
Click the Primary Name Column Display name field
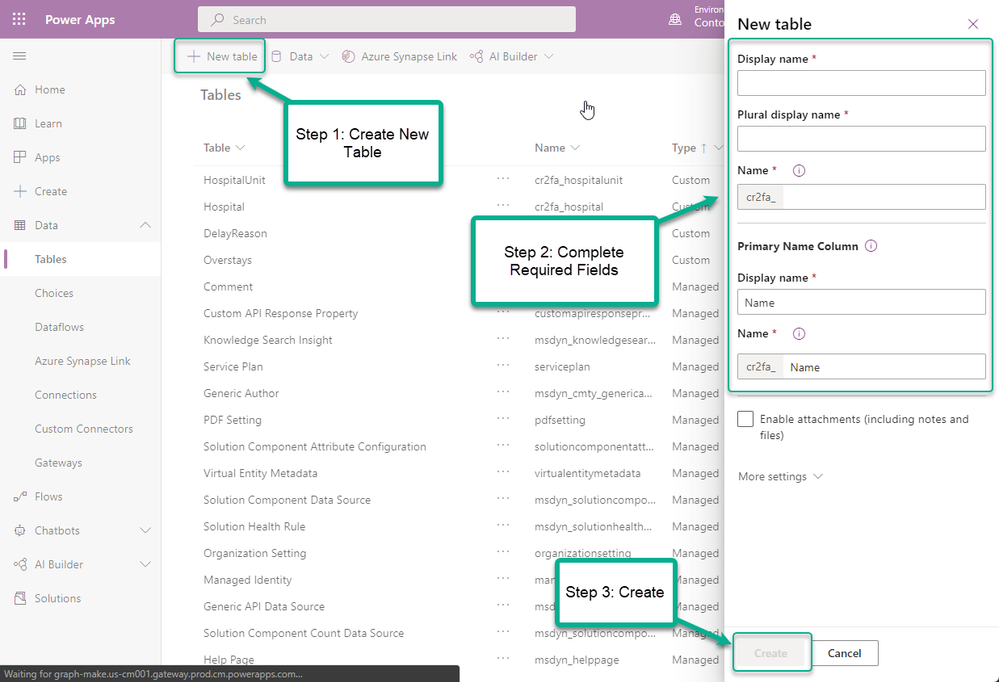[861, 302]
